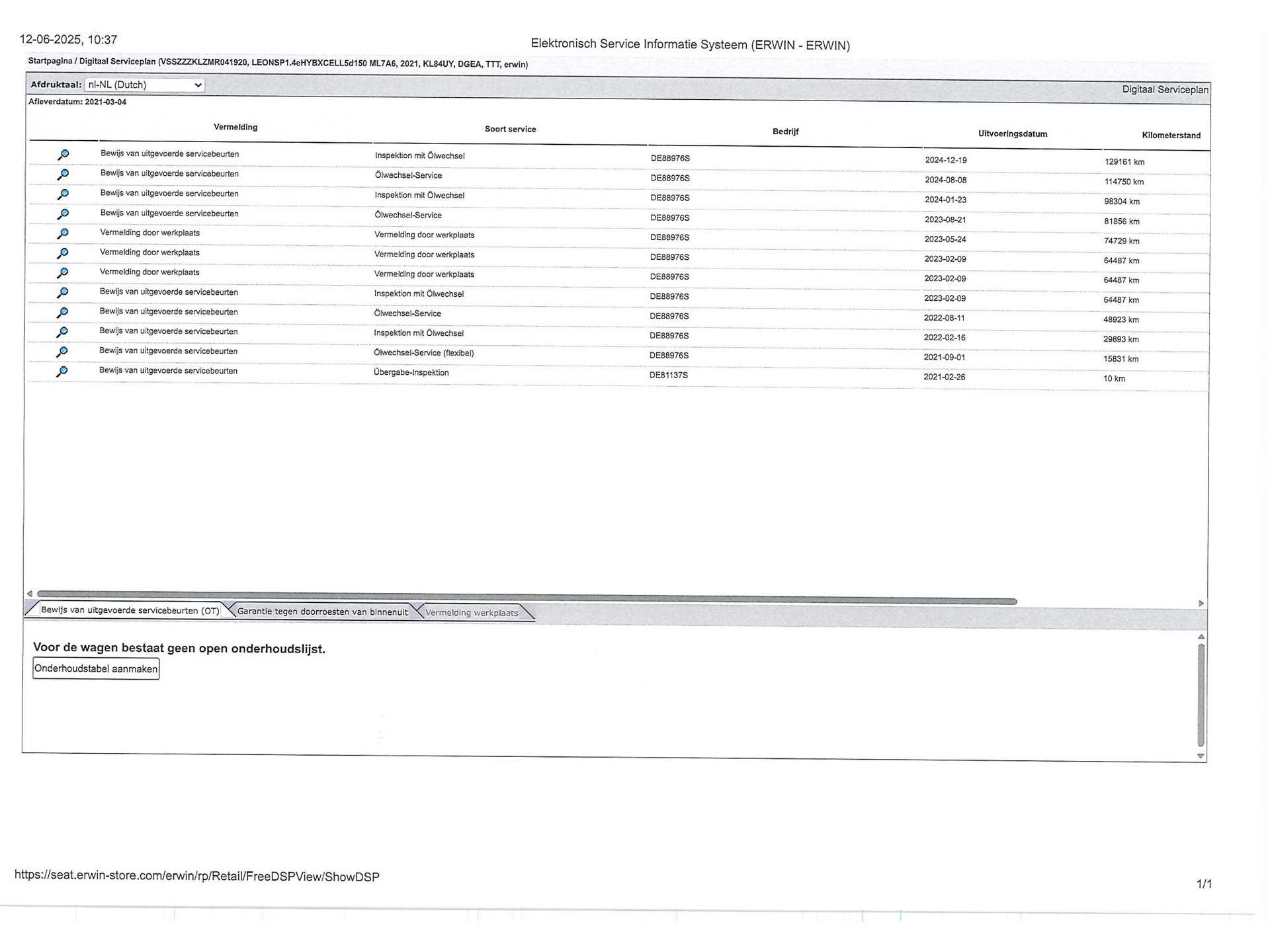View details of the 2024-01-23 inspection

pyautogui.click(x=63, y=194)
